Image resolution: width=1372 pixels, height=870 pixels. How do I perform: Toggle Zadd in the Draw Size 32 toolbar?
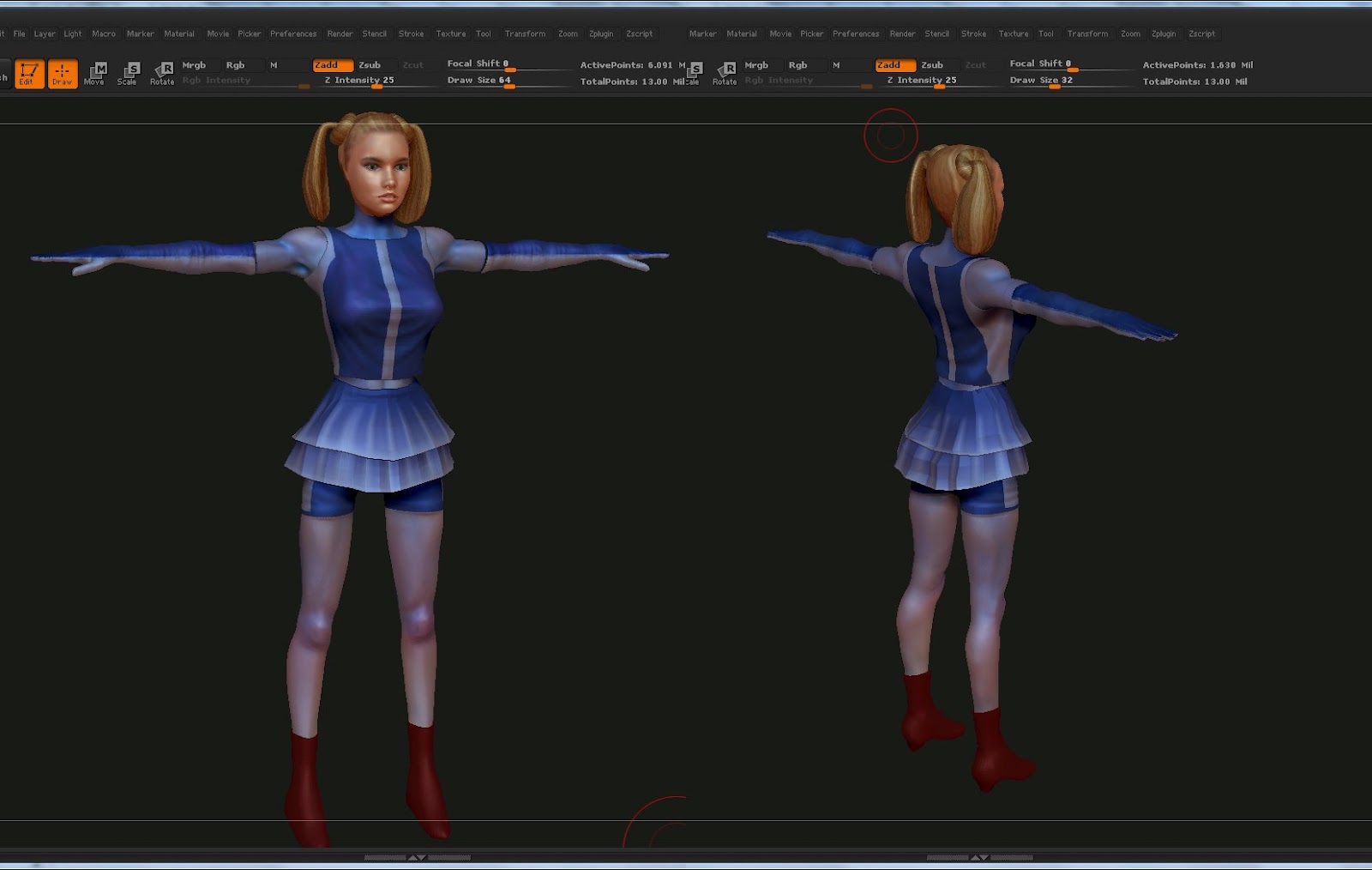click(x=895, y=65)
